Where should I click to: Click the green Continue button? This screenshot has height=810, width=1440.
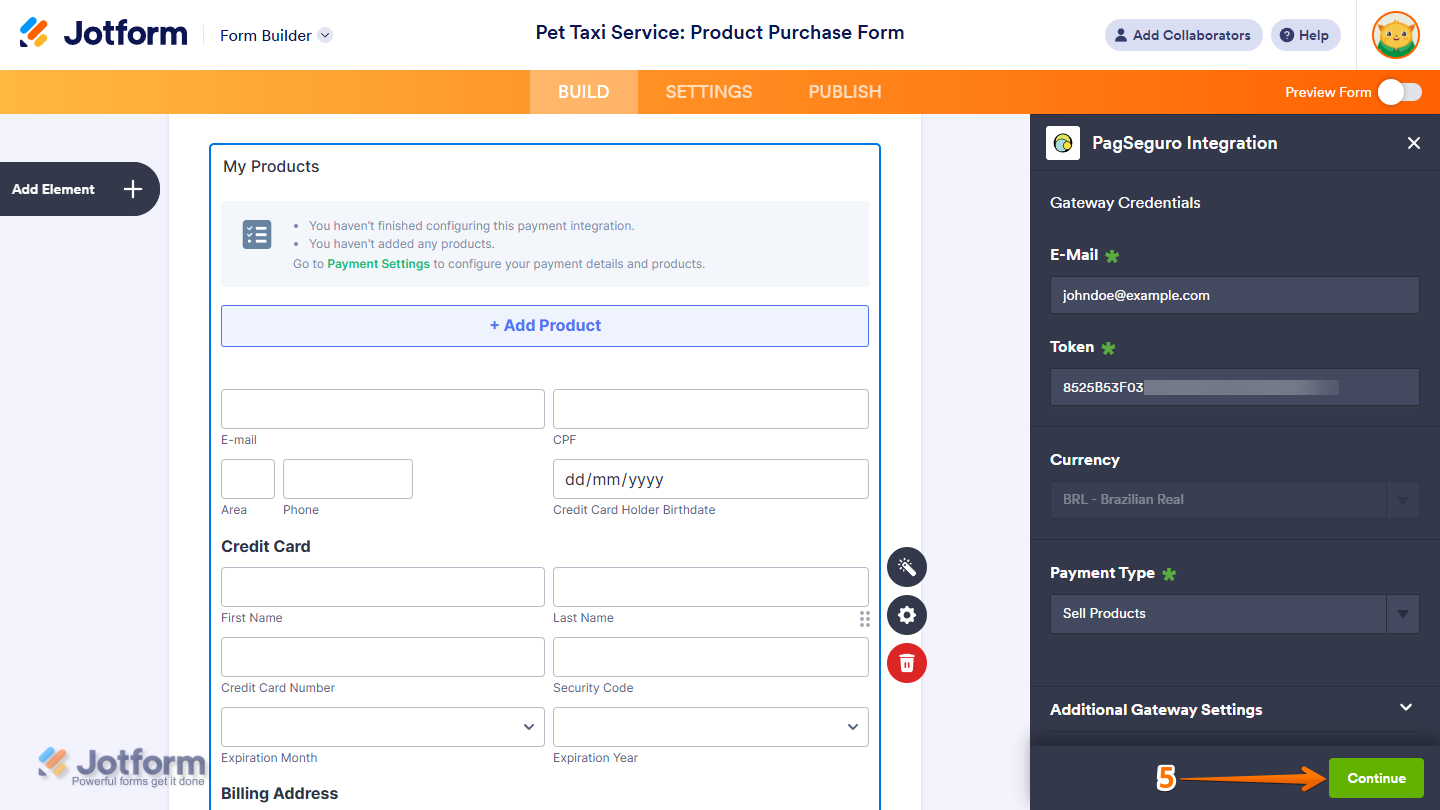(x=1376, y=778)
